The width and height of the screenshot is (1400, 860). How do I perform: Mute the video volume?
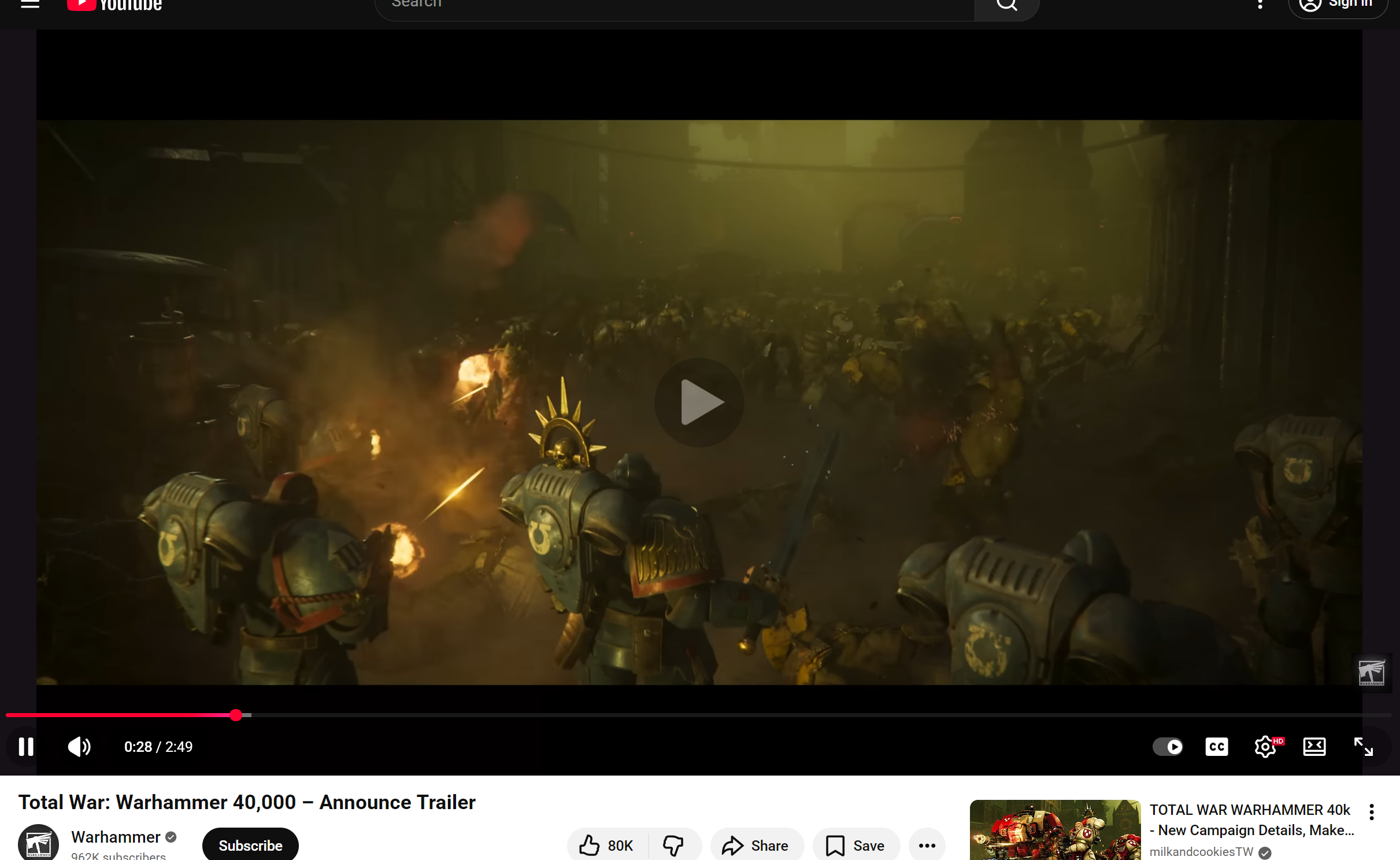79,747
